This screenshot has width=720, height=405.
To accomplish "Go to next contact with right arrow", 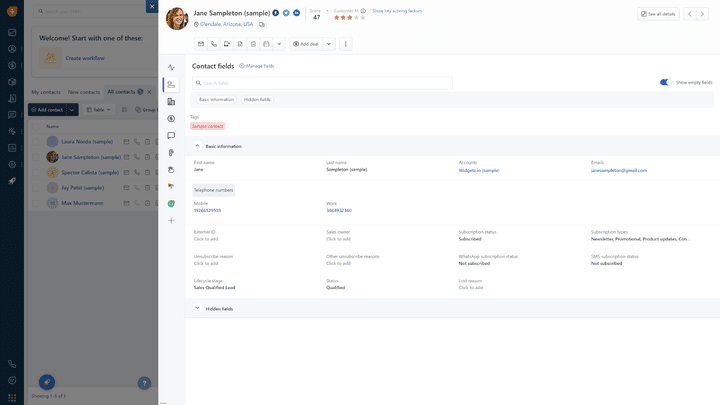I will click(703, 14).
